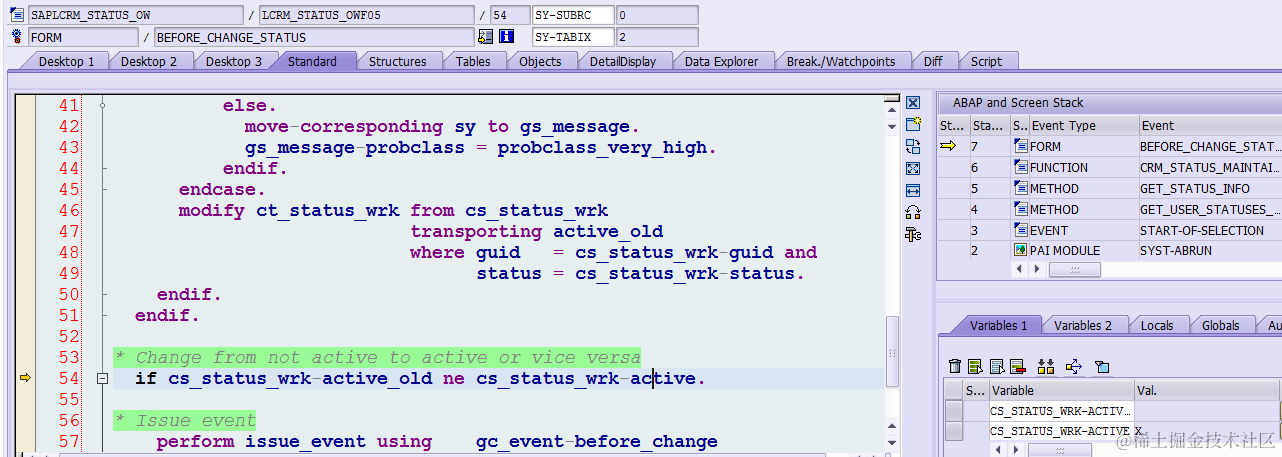Image resolution: width=1282 pixels, height=457 pixels.
Task: Click the program icon beside SAPLCRM_STATUS_OW
Action: pyautogui.click(x=17, y=15)
